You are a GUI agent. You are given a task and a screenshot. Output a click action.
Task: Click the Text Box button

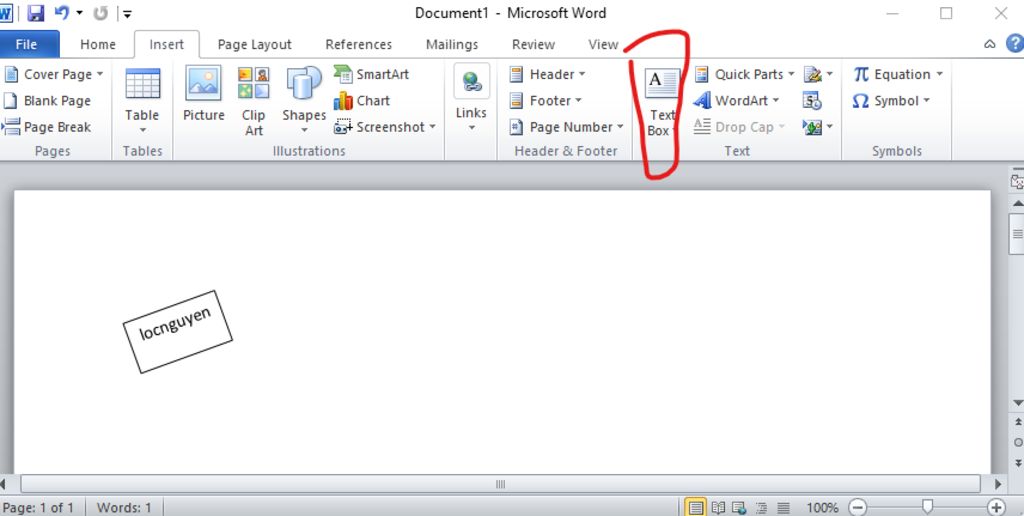click(662, 103)
